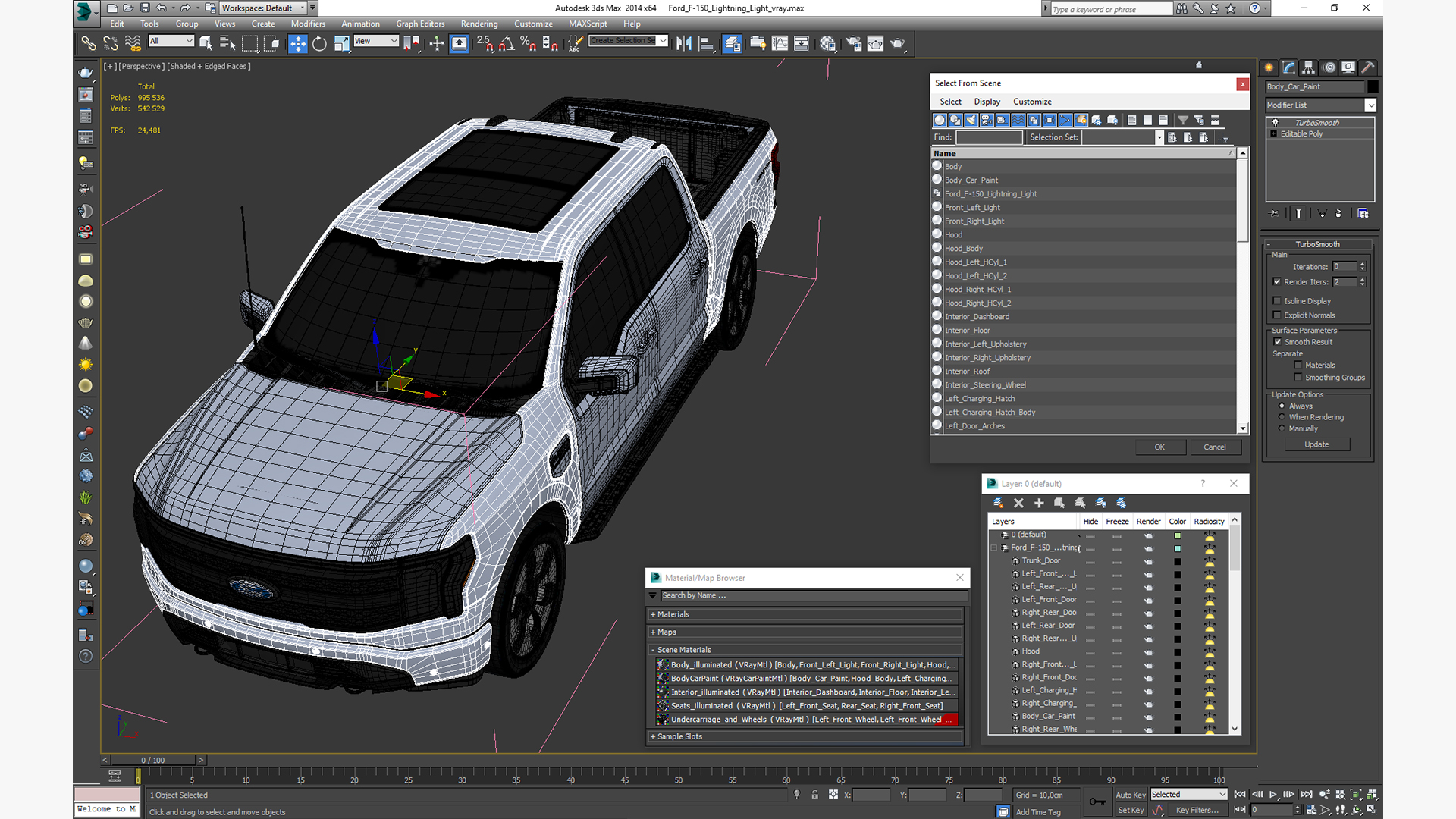Click the Body_Car_Paint object color swatch
Viewport: 1456px width, 819px height.
tap(1373, 86)
